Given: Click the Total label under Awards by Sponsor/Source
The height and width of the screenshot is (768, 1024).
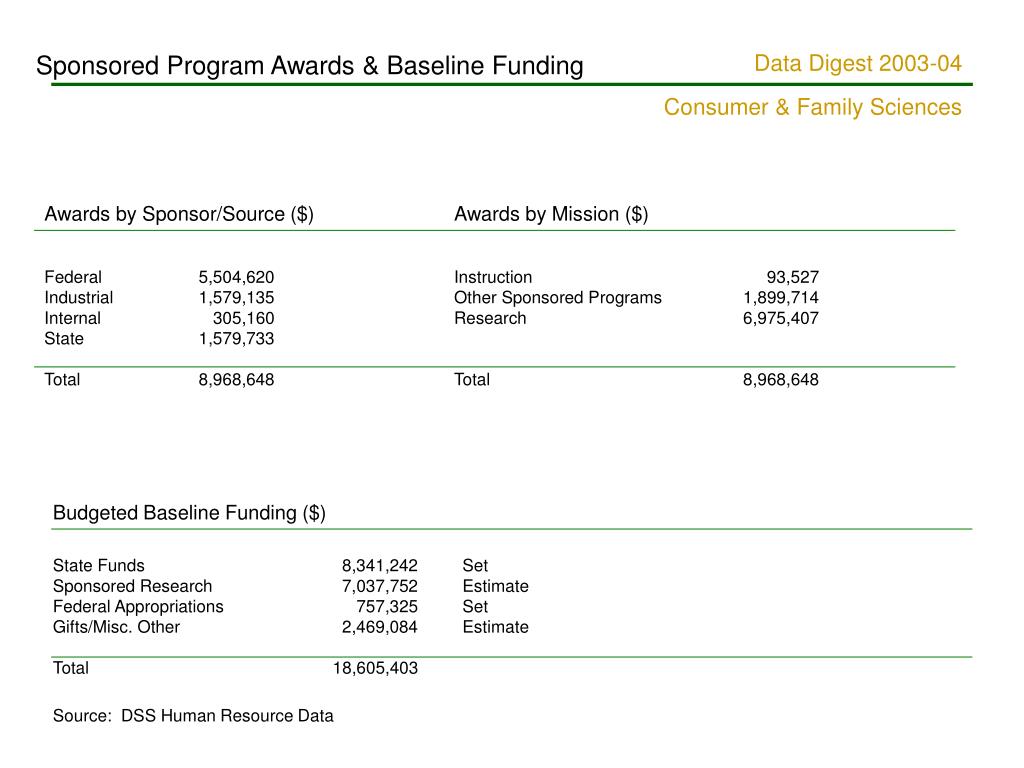Looking at the screenshot, I should 62,379.
